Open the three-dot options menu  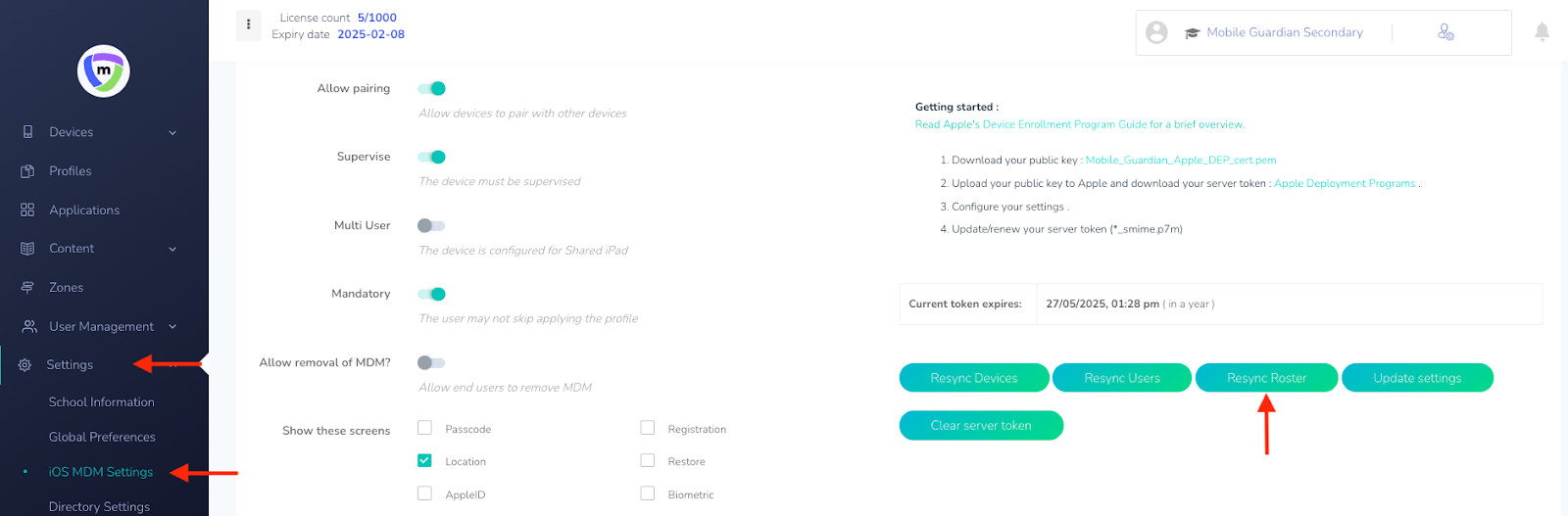click(249, 24)
